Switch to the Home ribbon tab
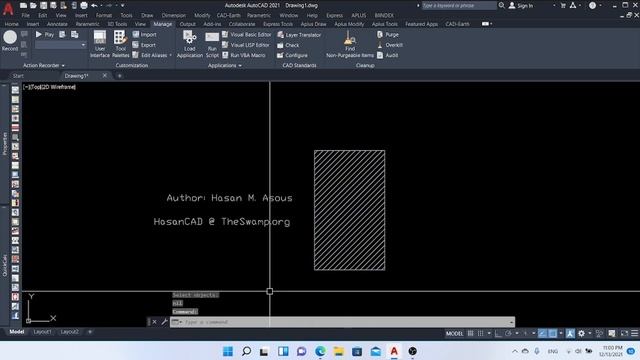The image size is (640, 360). point(11,24)
